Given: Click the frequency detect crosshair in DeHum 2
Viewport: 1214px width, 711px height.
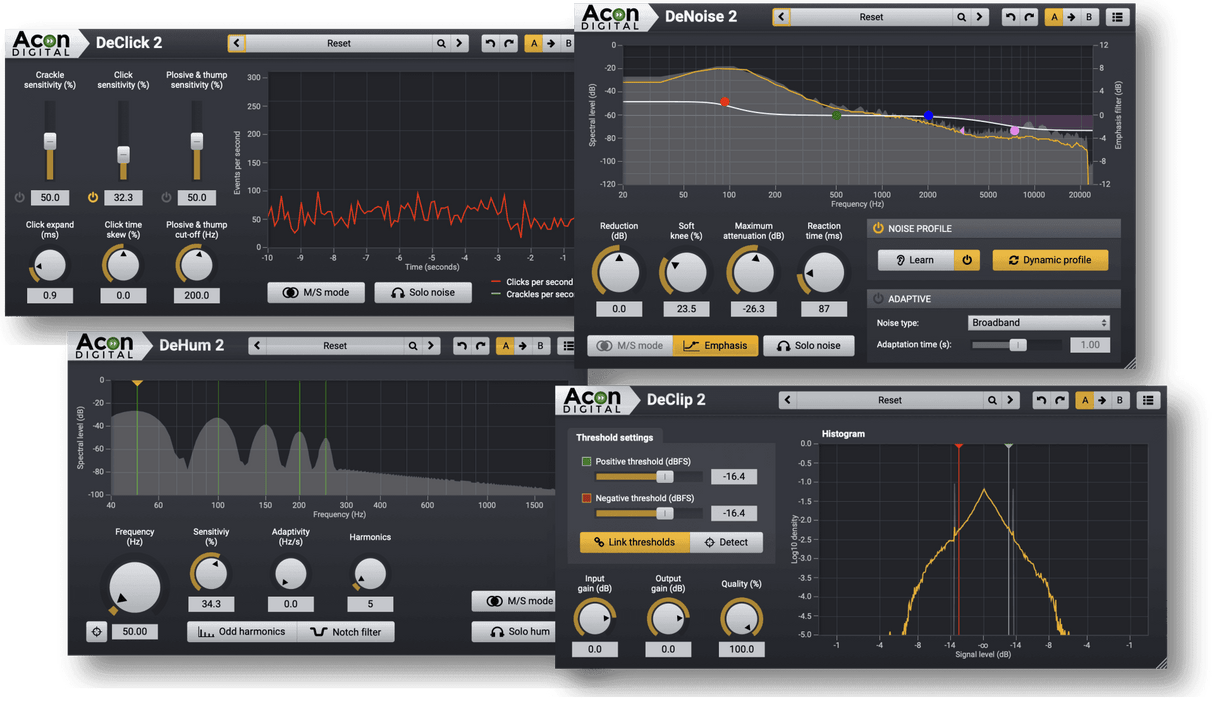Looking at the screenshot, I should point(96,632).
